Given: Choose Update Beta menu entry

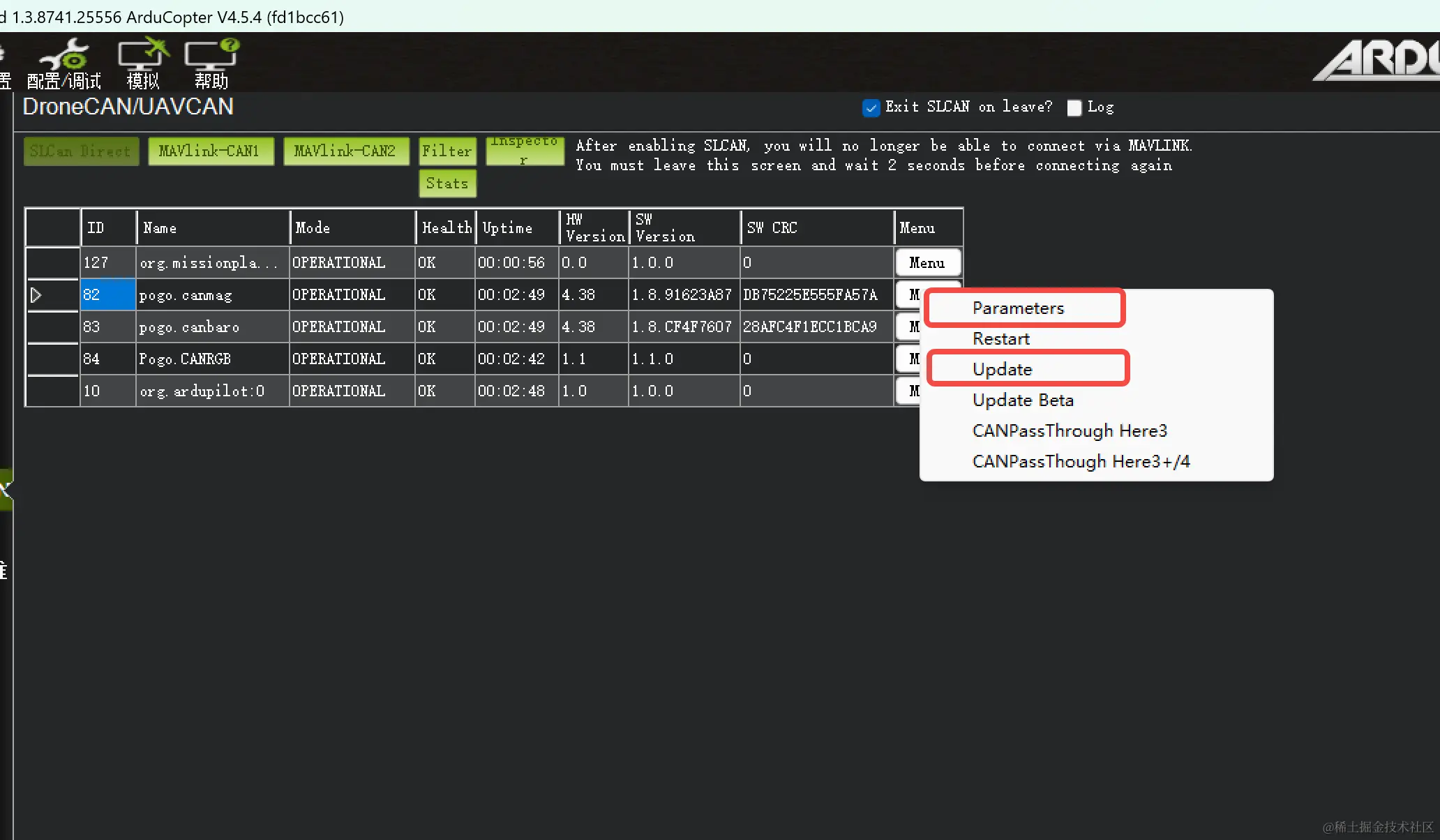Looking at the screenshot, I should coord(1023,400).
